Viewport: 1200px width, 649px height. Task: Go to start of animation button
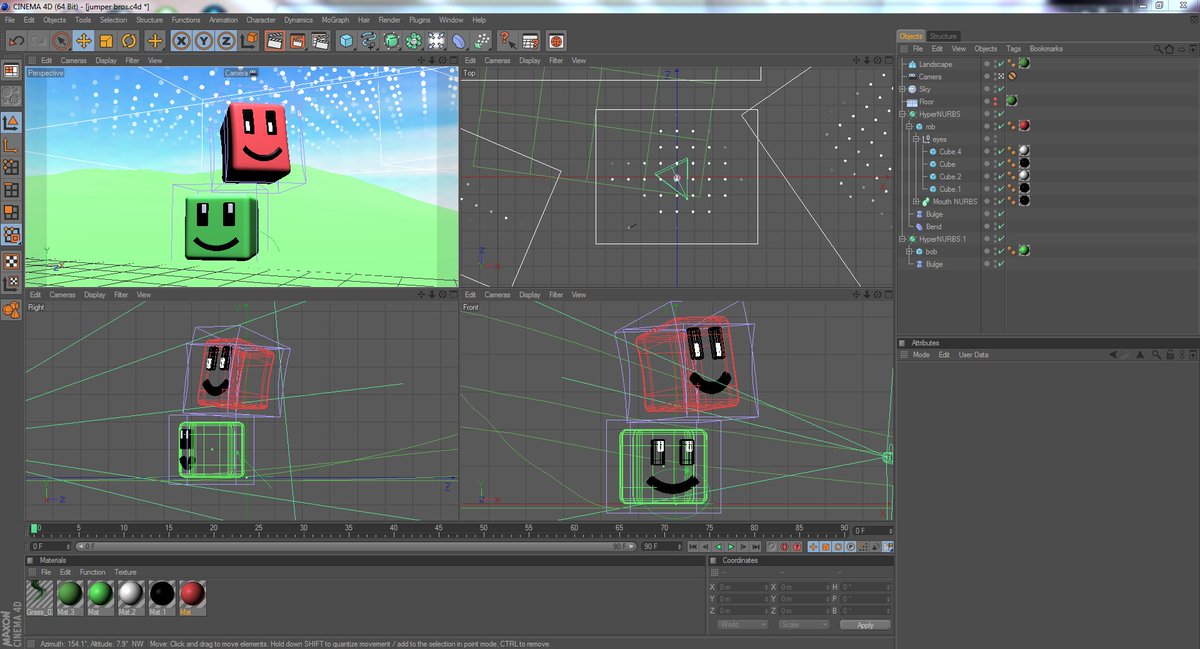(692, 547)
